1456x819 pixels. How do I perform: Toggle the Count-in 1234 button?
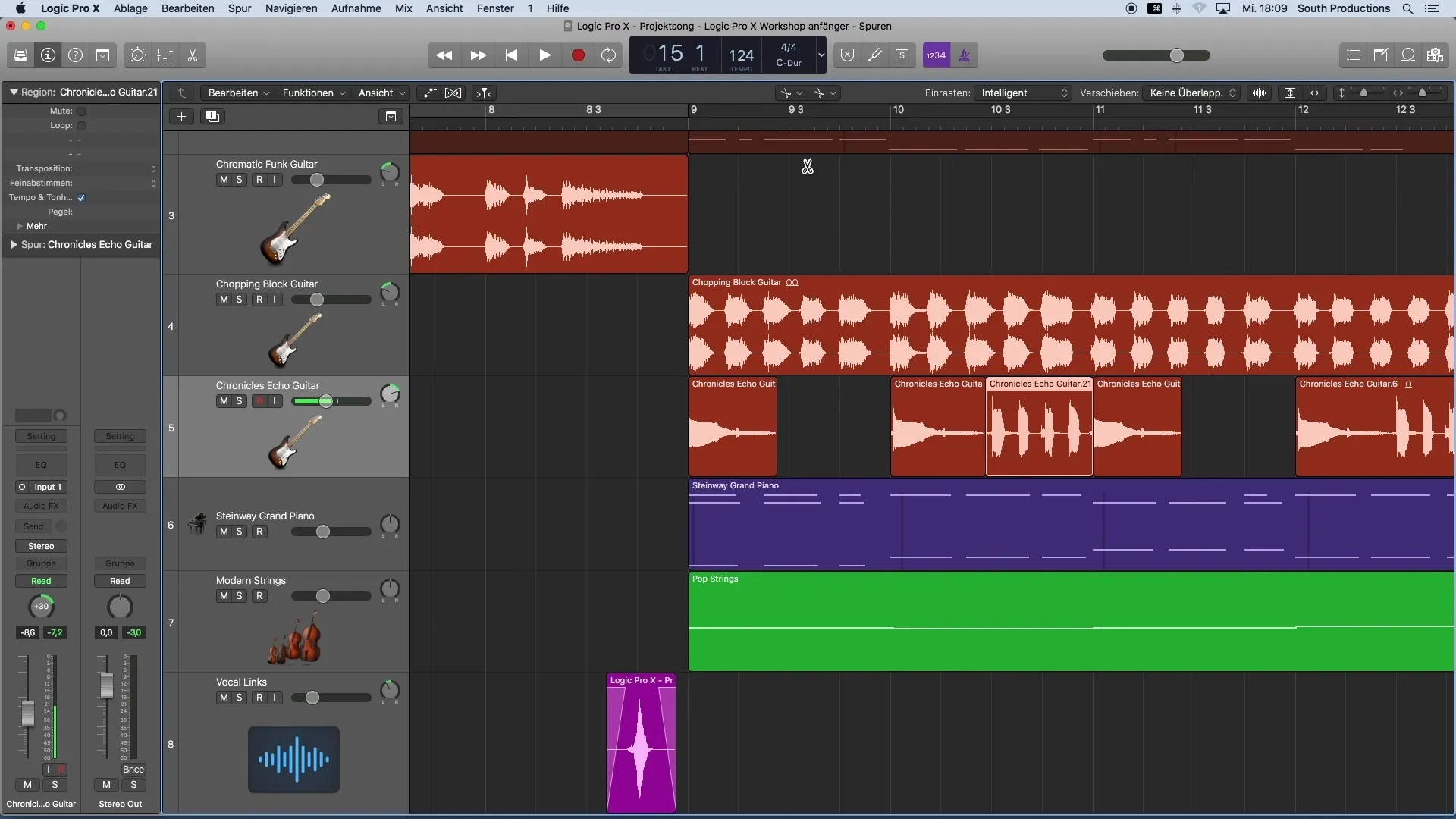click(x=937, y=55)
